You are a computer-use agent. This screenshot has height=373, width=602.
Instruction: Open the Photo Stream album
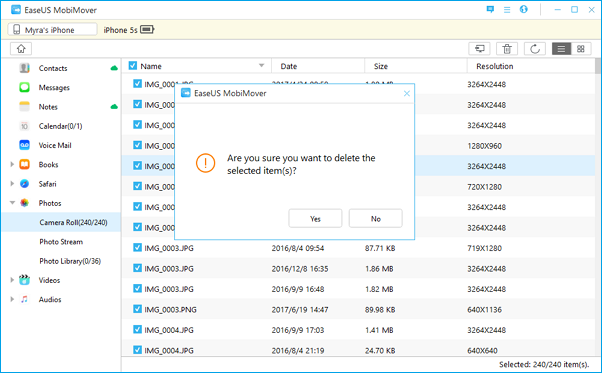61,242
